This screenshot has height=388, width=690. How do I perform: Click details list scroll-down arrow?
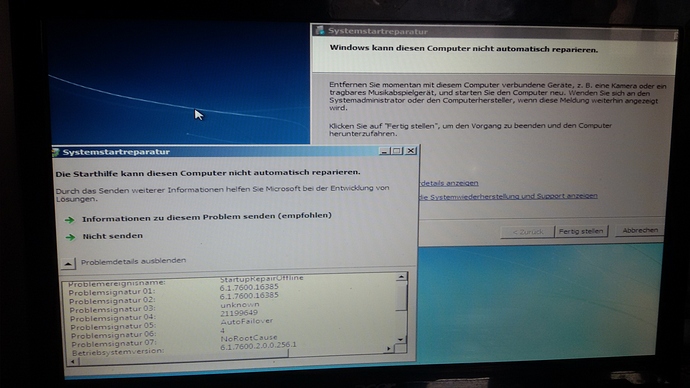coord(400,339)
